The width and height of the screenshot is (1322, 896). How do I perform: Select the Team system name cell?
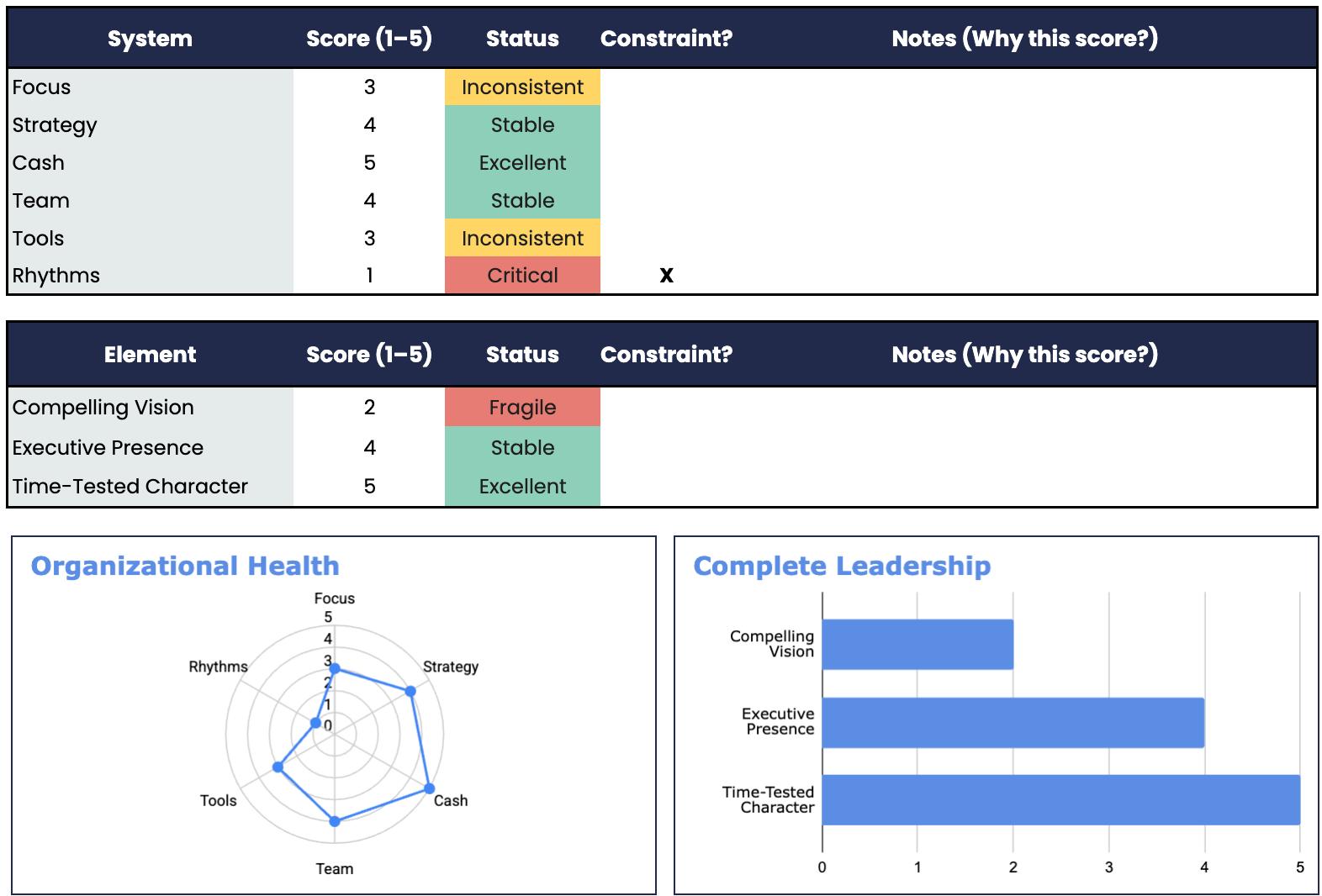coord(151,201)
